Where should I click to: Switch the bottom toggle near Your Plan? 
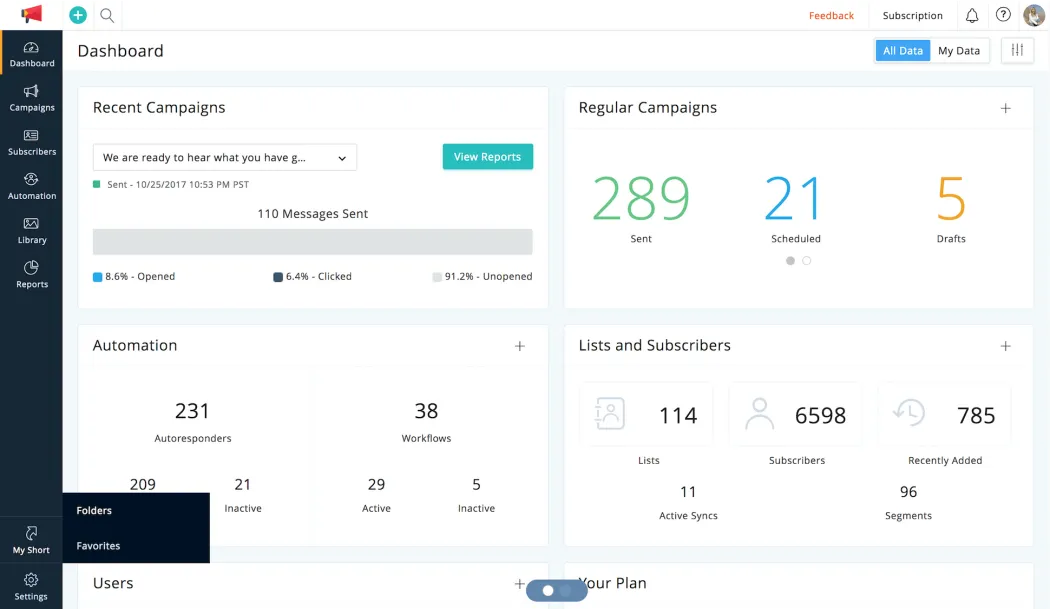pos(556,590)
